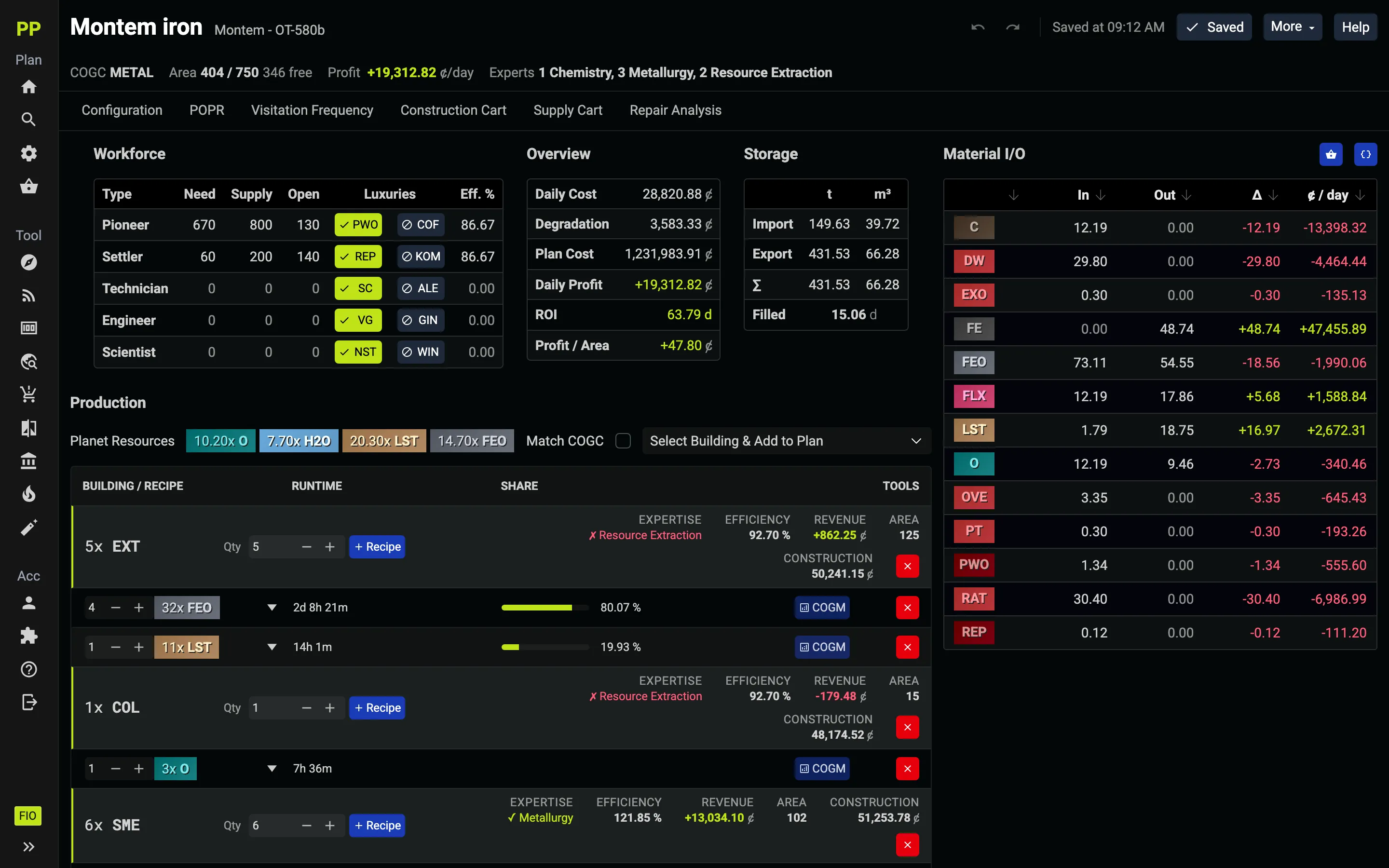Open the Repair Analysis tab
1389x868 pixels.
[x=676, y=110]
